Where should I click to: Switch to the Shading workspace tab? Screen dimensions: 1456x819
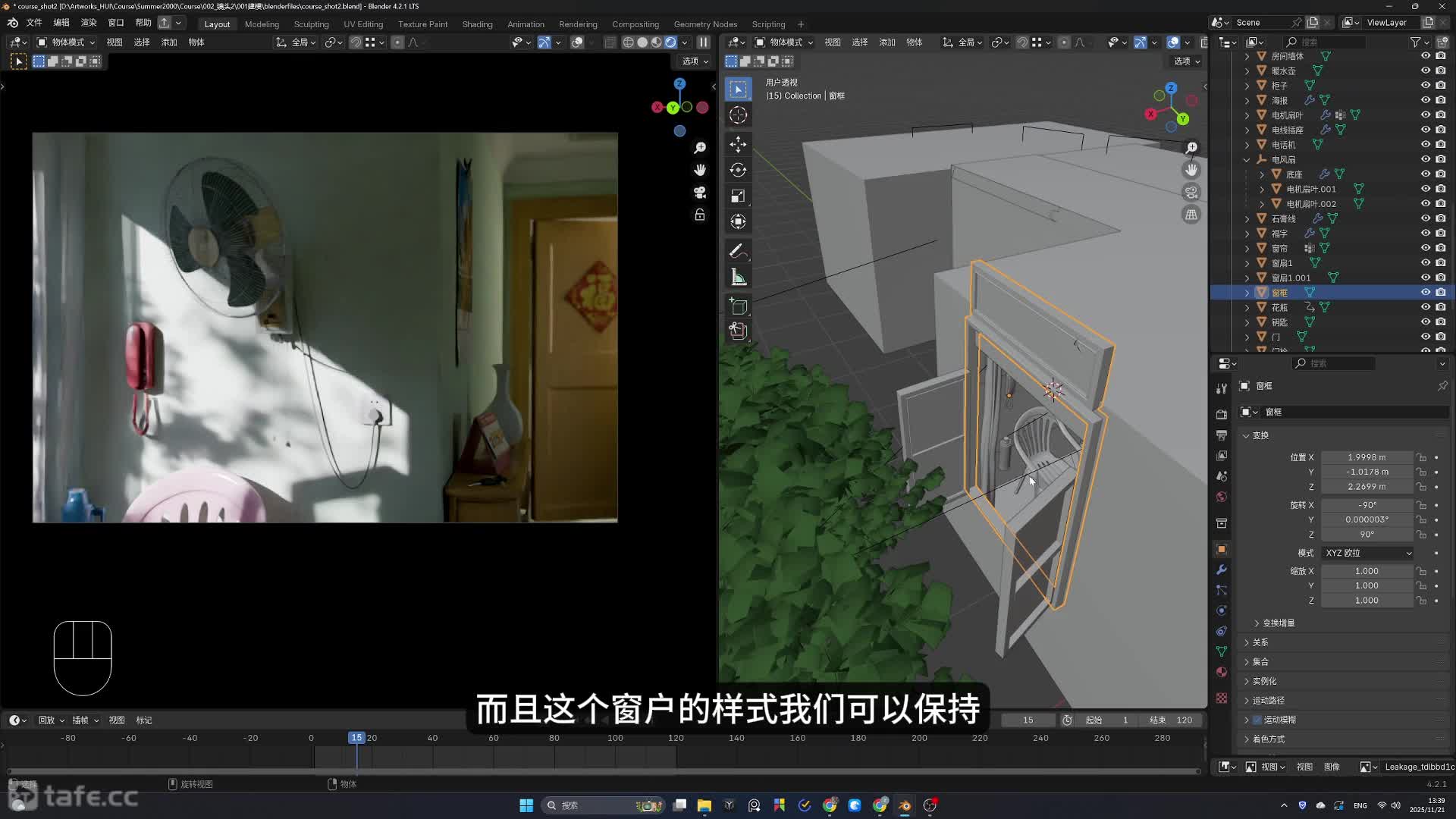[x=477, y=24]
